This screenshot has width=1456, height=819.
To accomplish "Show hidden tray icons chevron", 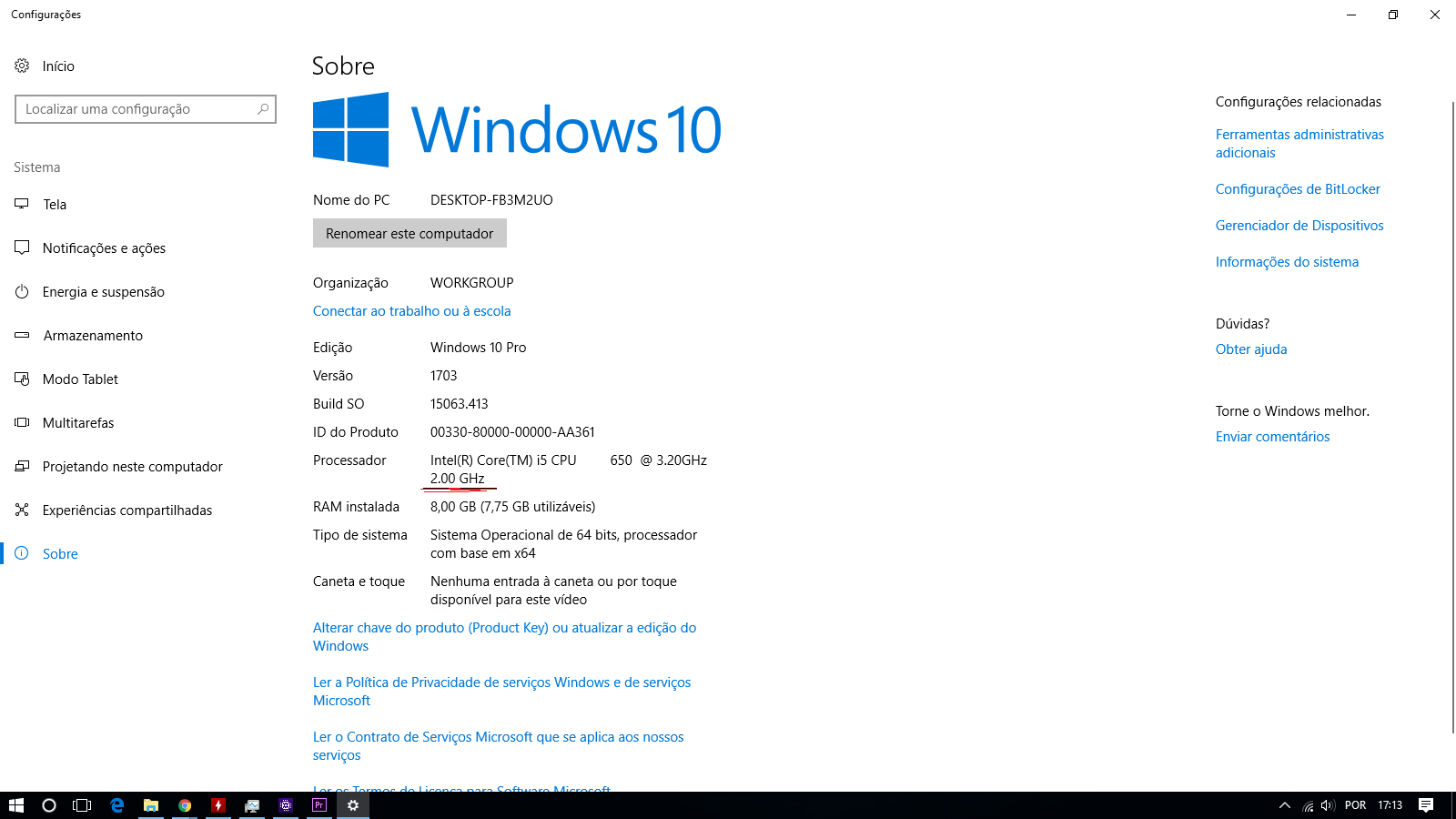I will coord(1285,805).
